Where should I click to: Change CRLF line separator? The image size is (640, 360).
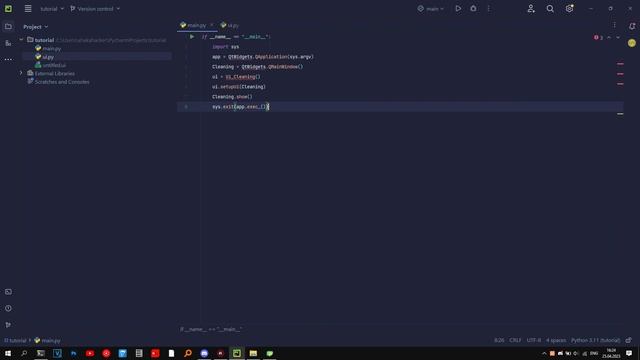point(515,340)
